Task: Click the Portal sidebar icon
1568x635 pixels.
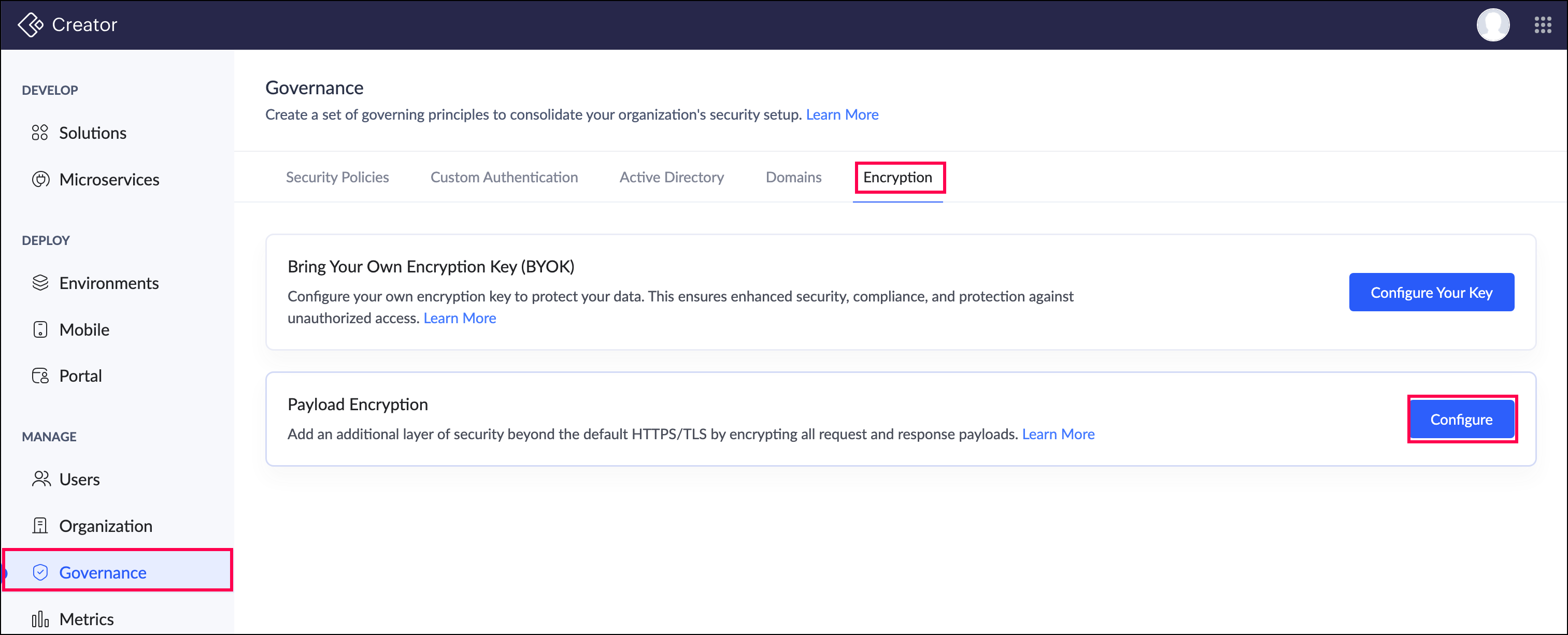Action: (40, 376)
